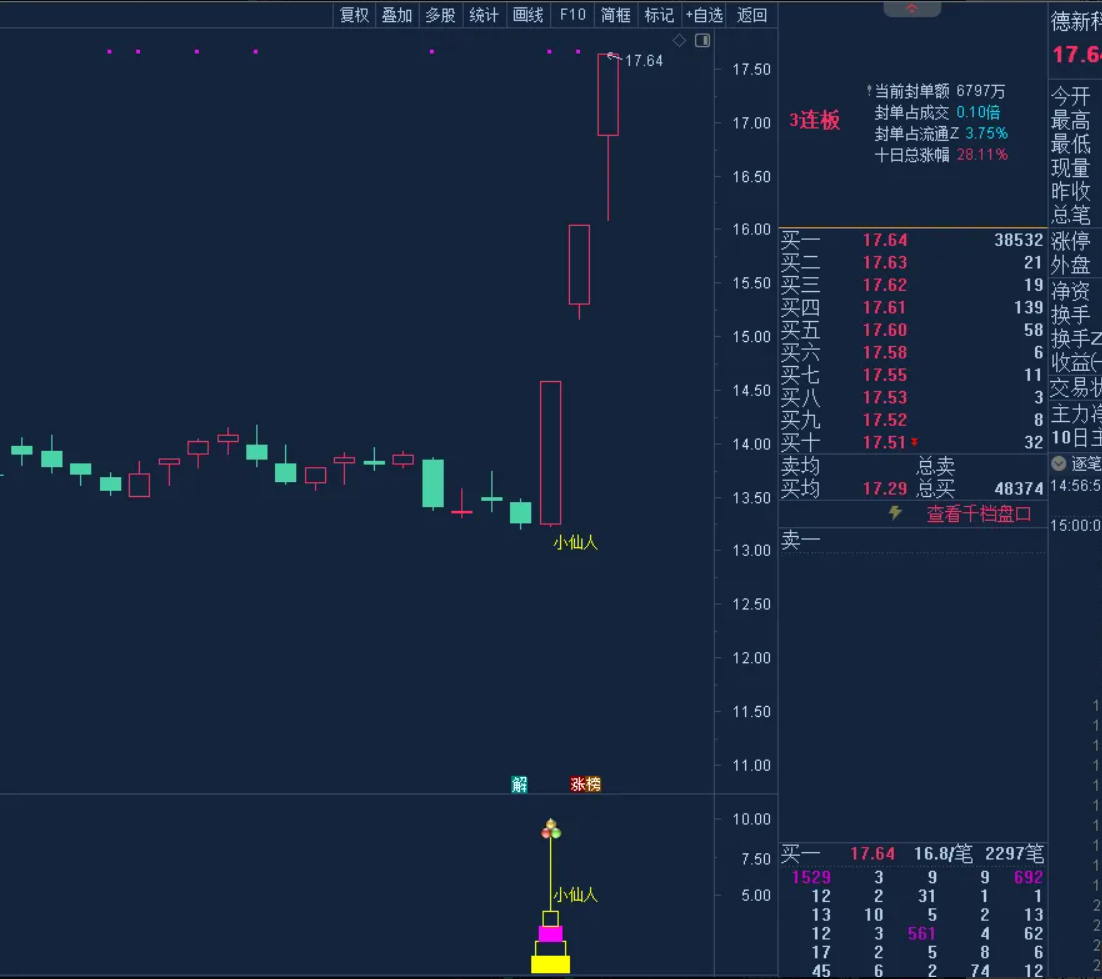Click the 涨榜 badge icon
The height and width of the screenshot is (979, 1102).
tap(586, 784)
